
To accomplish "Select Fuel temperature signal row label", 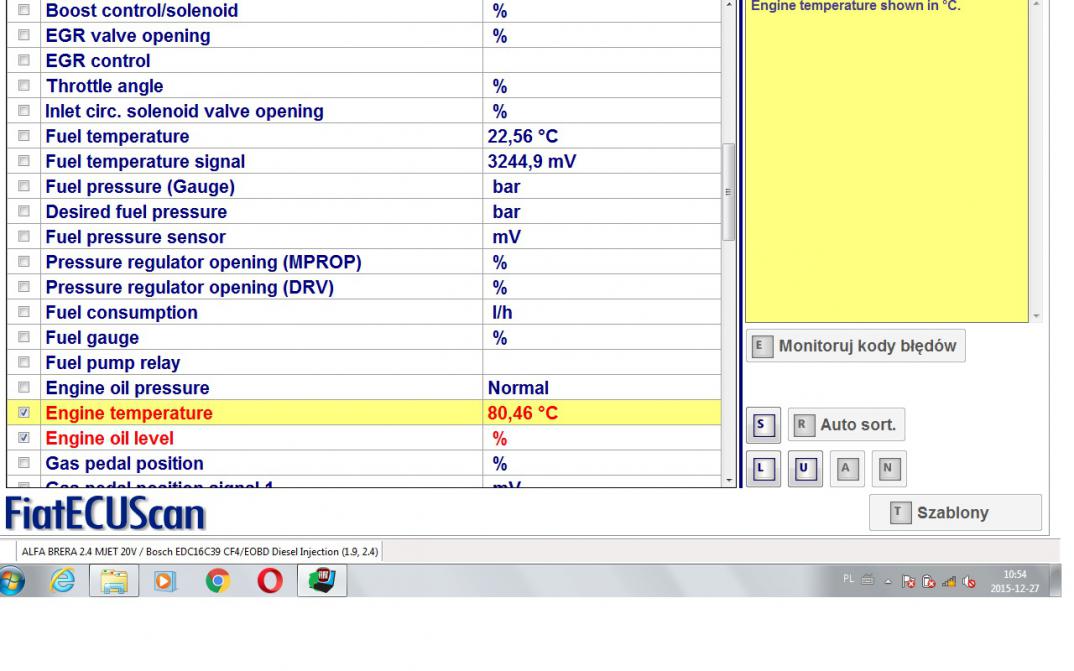I will [x=145, y=162].
